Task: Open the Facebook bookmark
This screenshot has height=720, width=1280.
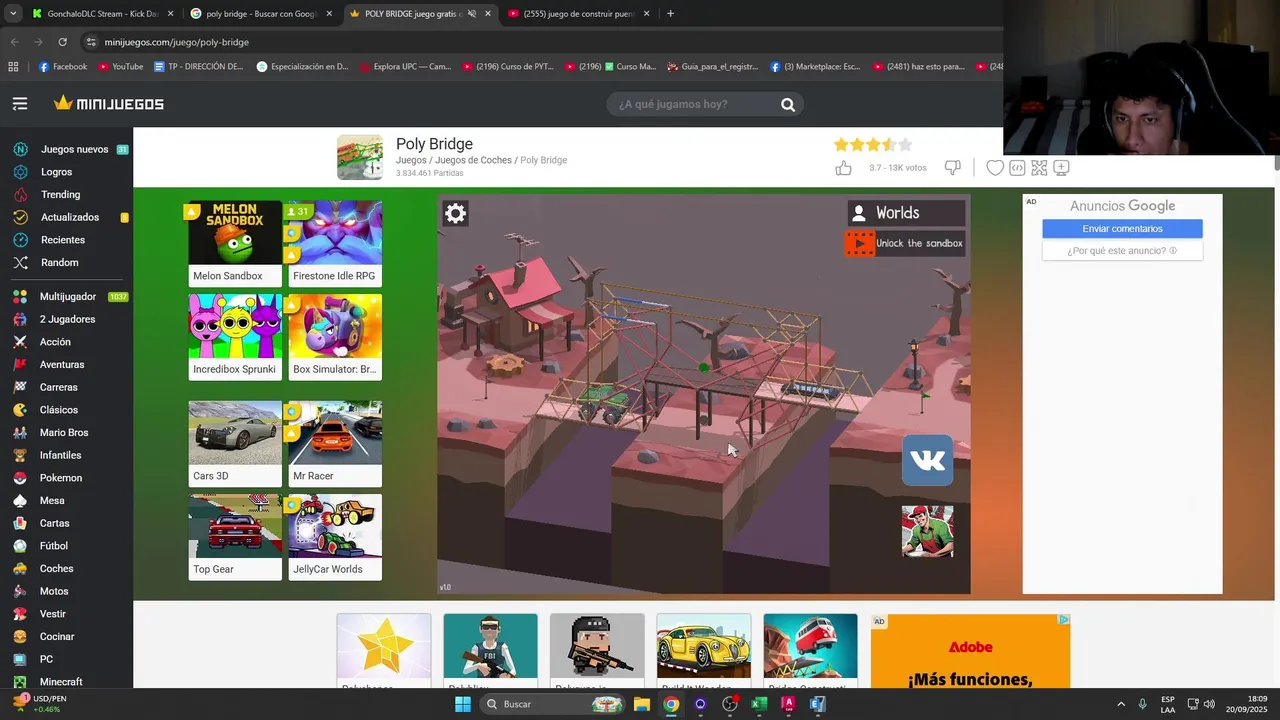Action: pyautogui.click(x=63, y=67)
